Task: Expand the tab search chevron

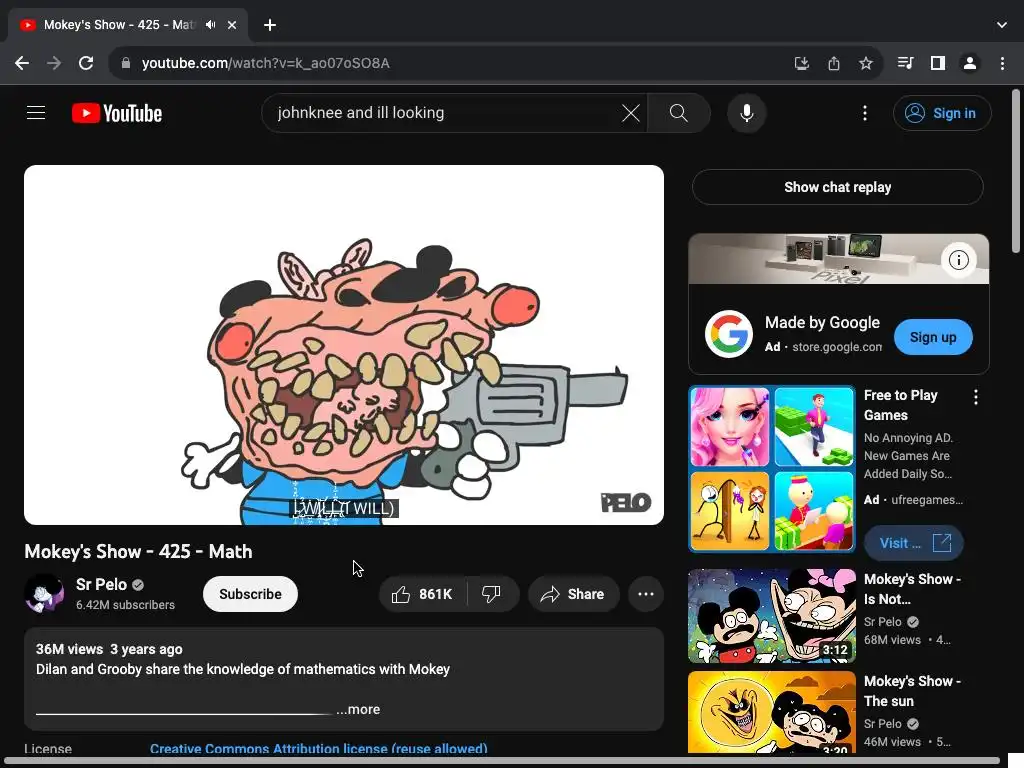Action: 1002,25
